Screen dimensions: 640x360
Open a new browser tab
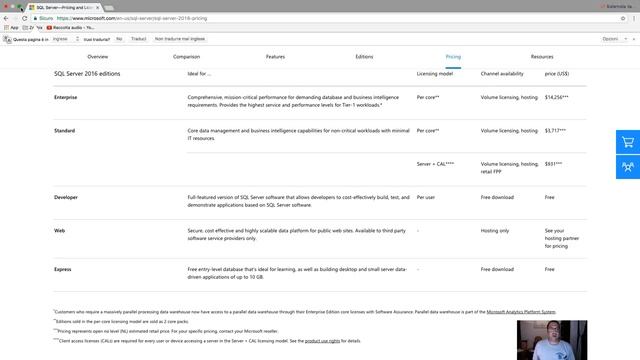[x=109, y=8]
